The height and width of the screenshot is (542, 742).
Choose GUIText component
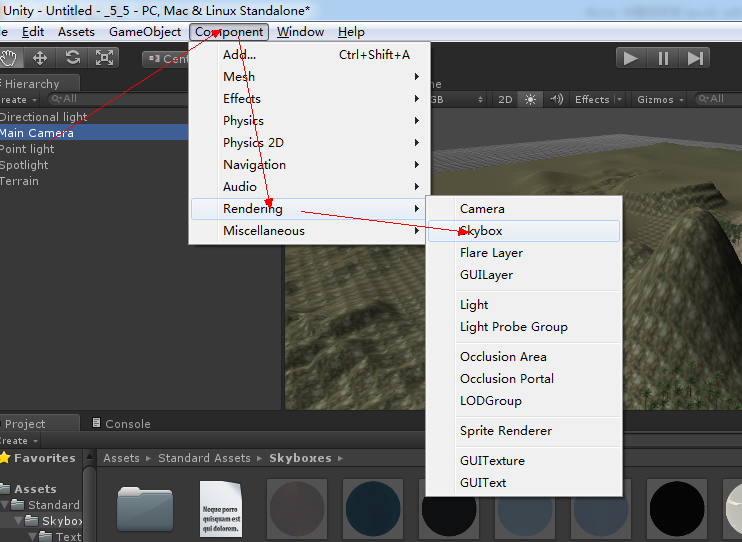click(524, 483)
